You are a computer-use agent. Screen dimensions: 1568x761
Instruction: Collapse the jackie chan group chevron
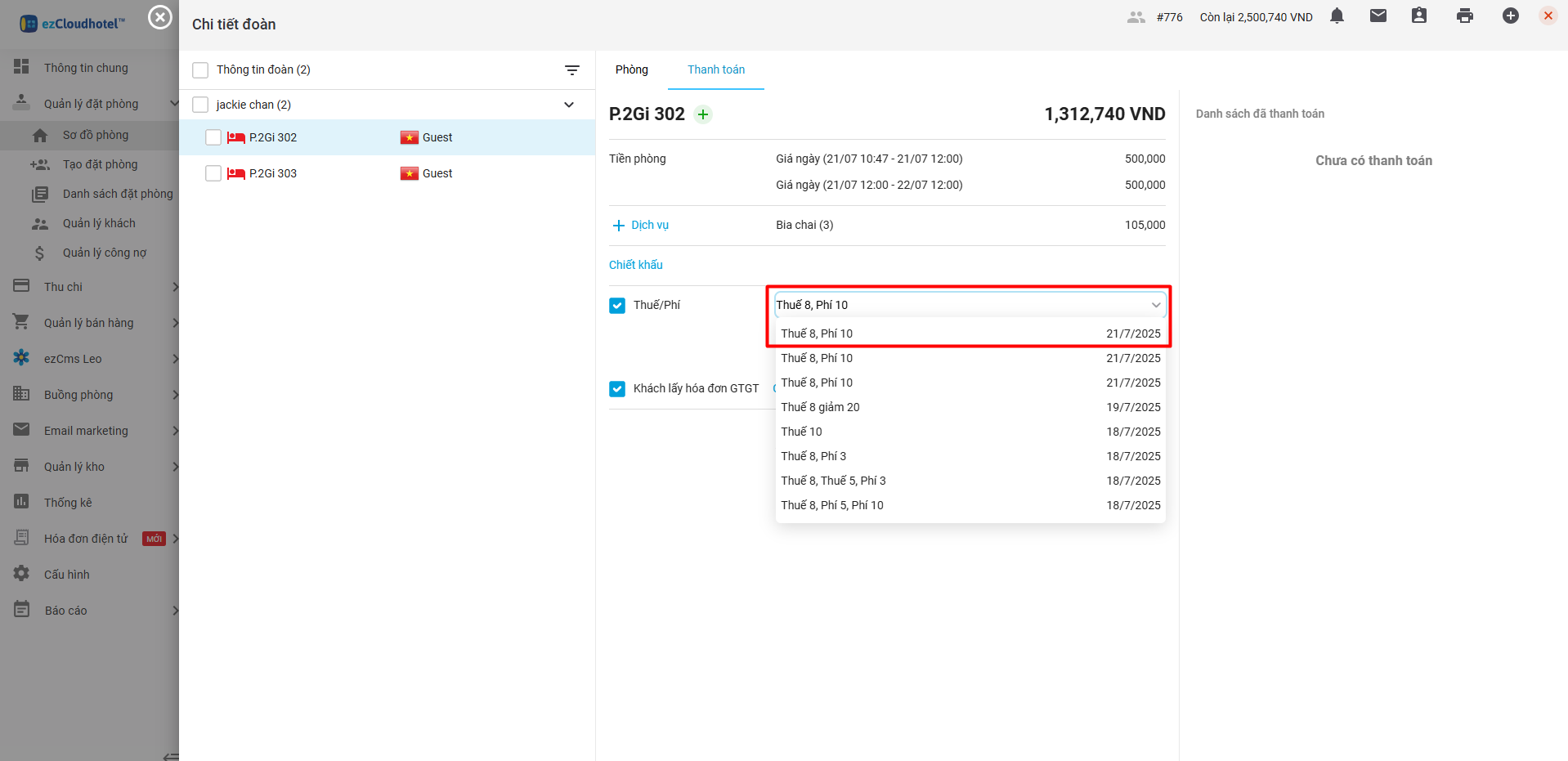click(x=569, y=105)
